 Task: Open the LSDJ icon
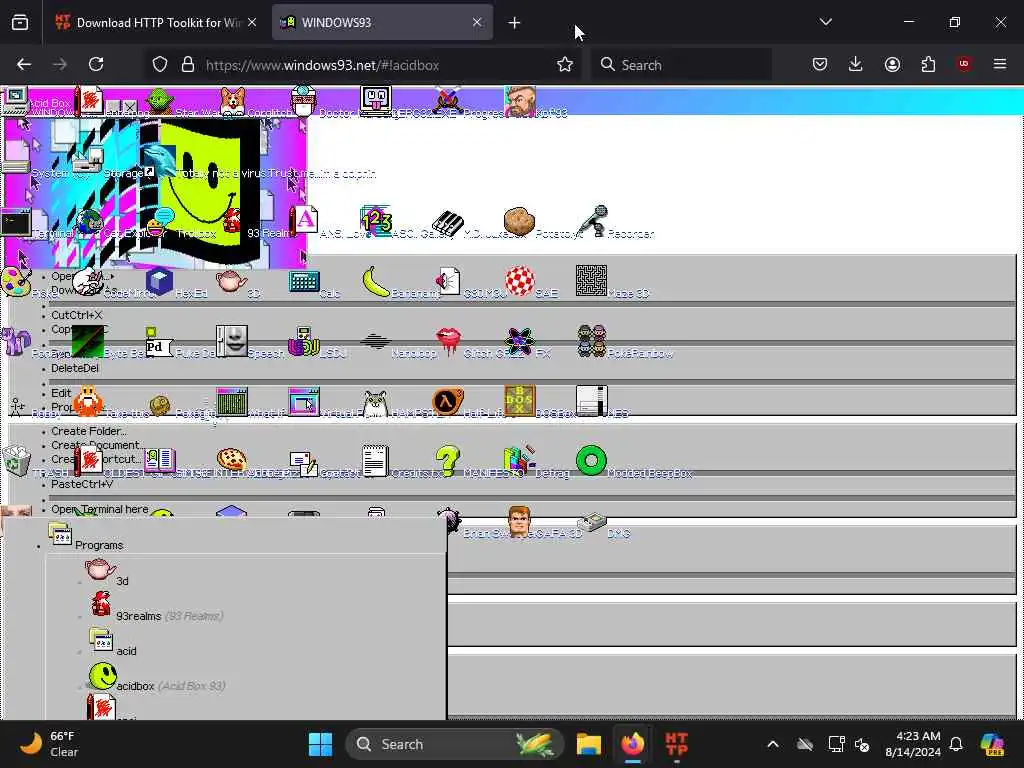click(304, 342)
